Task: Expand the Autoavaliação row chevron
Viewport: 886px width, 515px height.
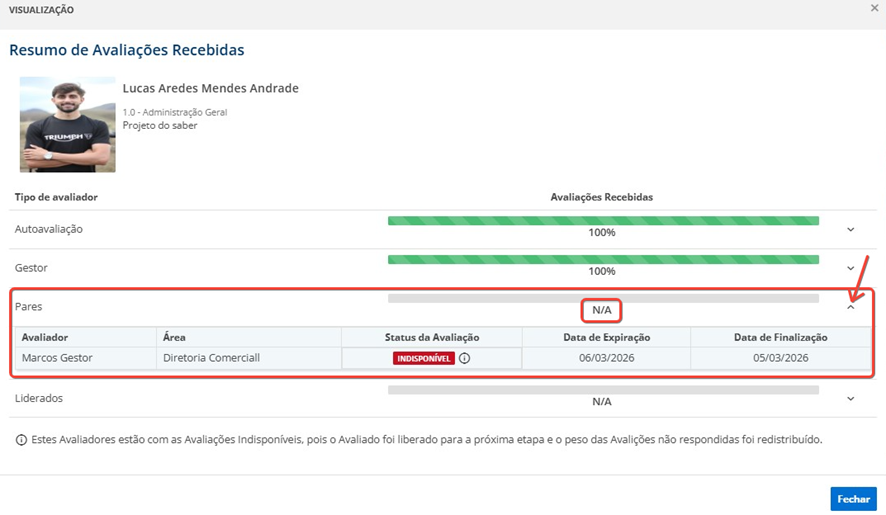Action: 851,230
